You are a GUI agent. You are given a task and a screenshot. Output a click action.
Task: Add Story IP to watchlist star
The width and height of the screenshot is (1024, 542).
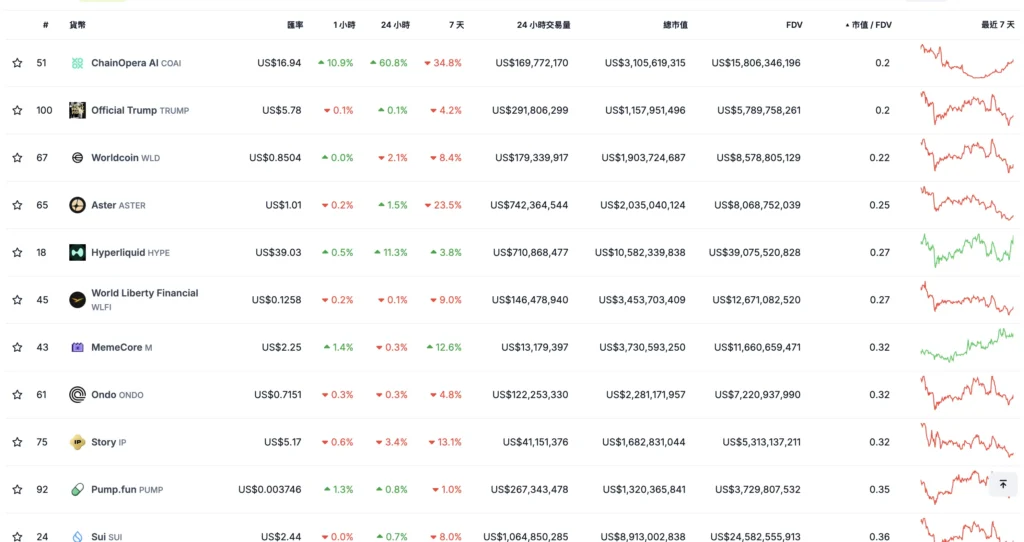[x=17, y=442]
